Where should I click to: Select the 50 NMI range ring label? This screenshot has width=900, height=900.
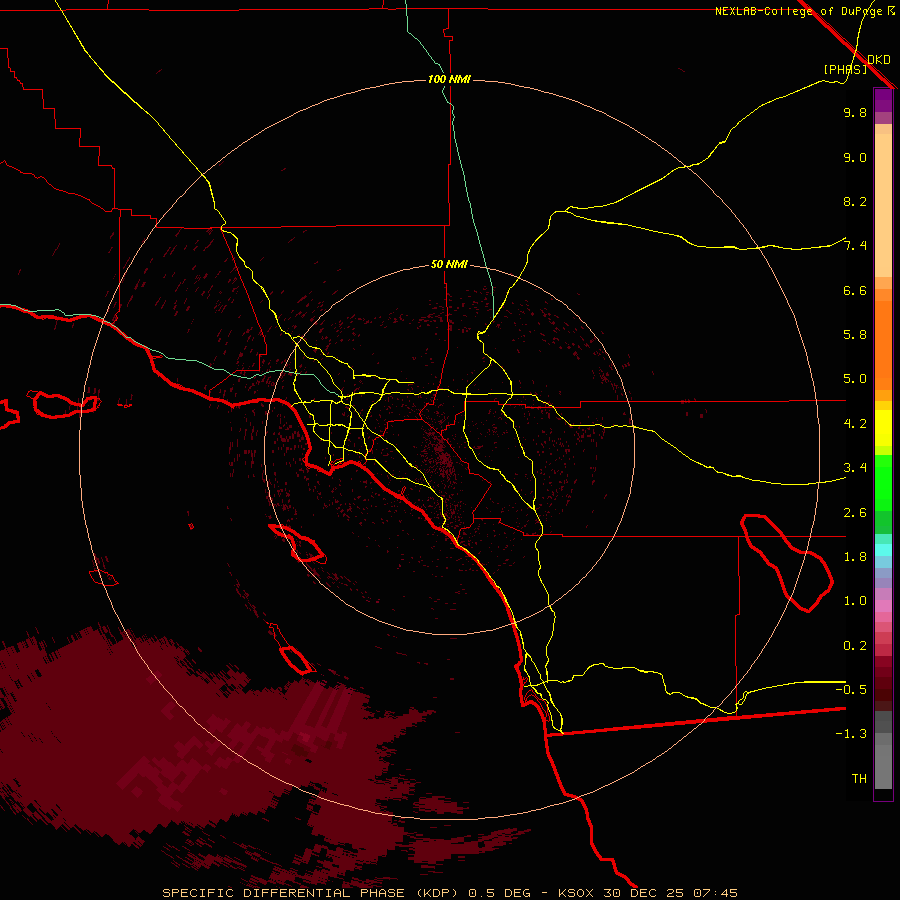click(x=449, y=264)
